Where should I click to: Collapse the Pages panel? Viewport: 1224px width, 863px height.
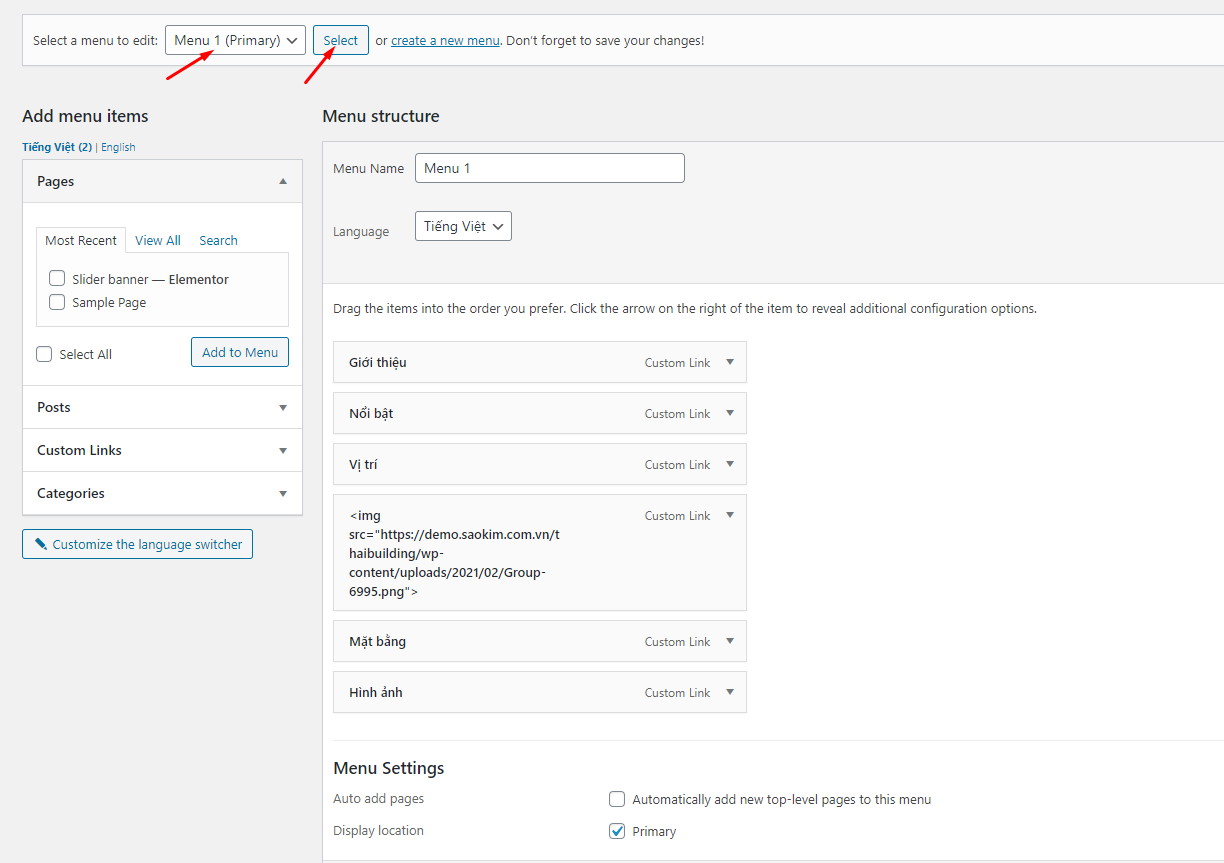[x=283, y=182]
